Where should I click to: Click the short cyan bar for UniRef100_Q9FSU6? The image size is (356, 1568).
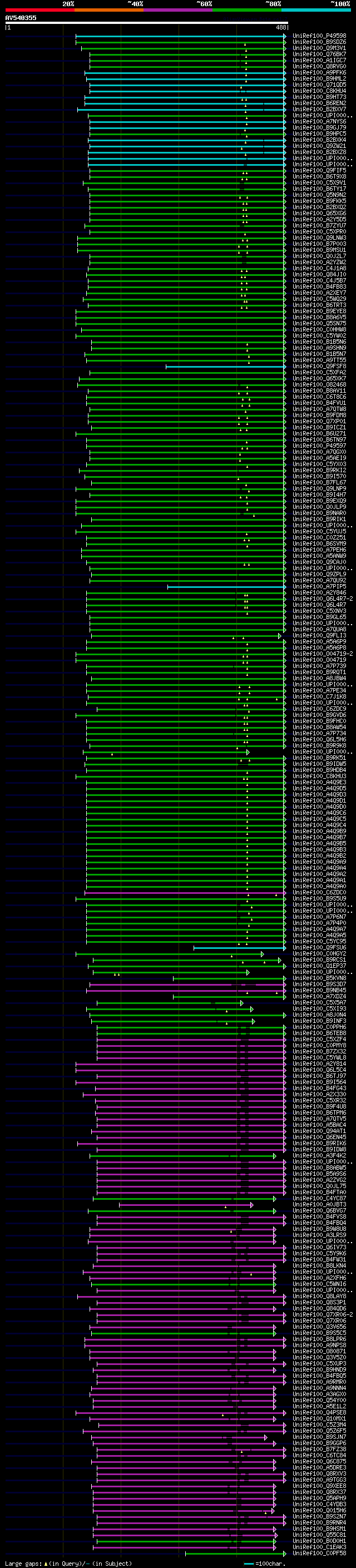tap(239, 948)
